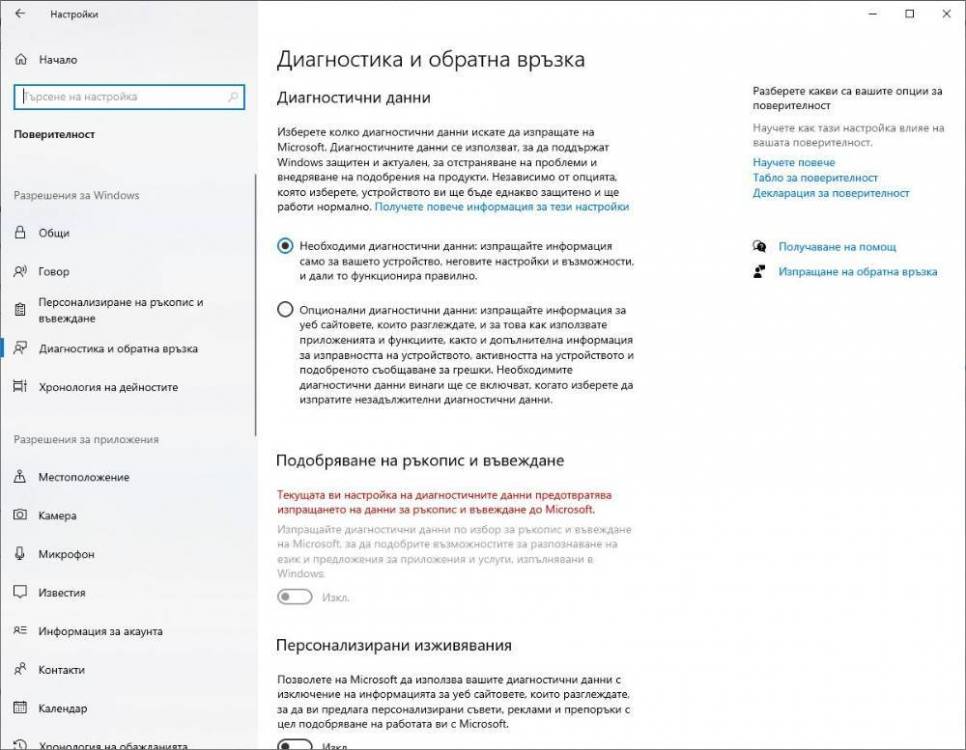The image size is (966, 750).
Task: Click the account info icon beside Информация за акаунта
Action: (x=20, y=630)
